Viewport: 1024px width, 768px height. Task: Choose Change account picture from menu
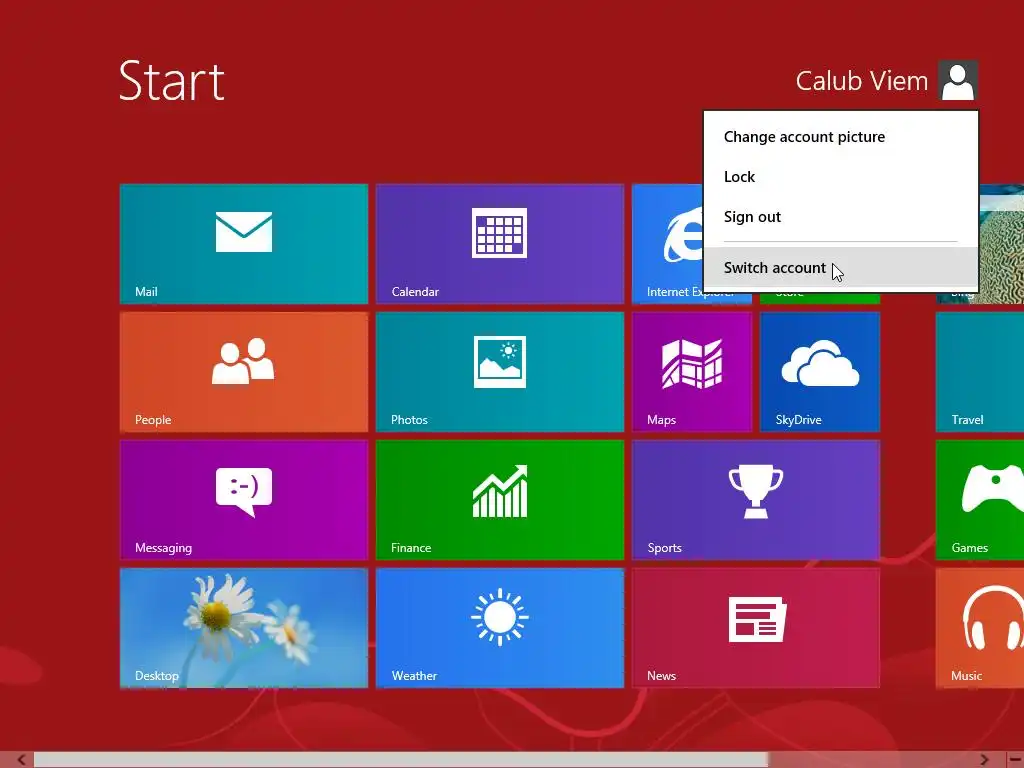(x=840, y=136)
